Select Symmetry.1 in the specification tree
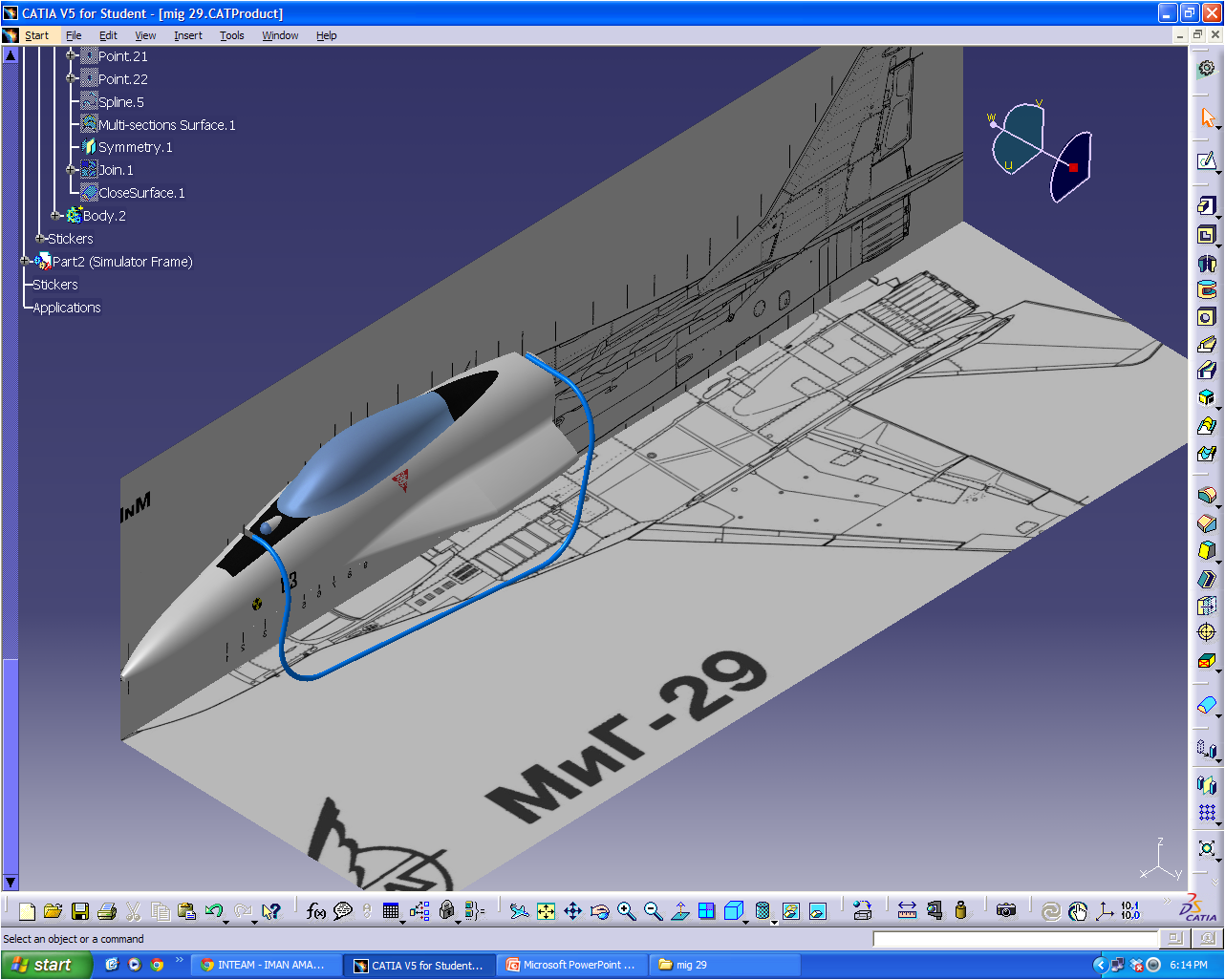Image resolution: width=1225 pixels, height=980 pixels. (135, 147)
